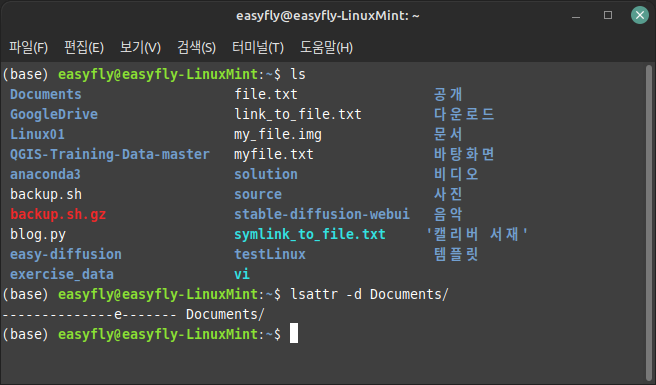Click the window title easyfly@easyfly-LinuxMint: ~

[328, 16]
